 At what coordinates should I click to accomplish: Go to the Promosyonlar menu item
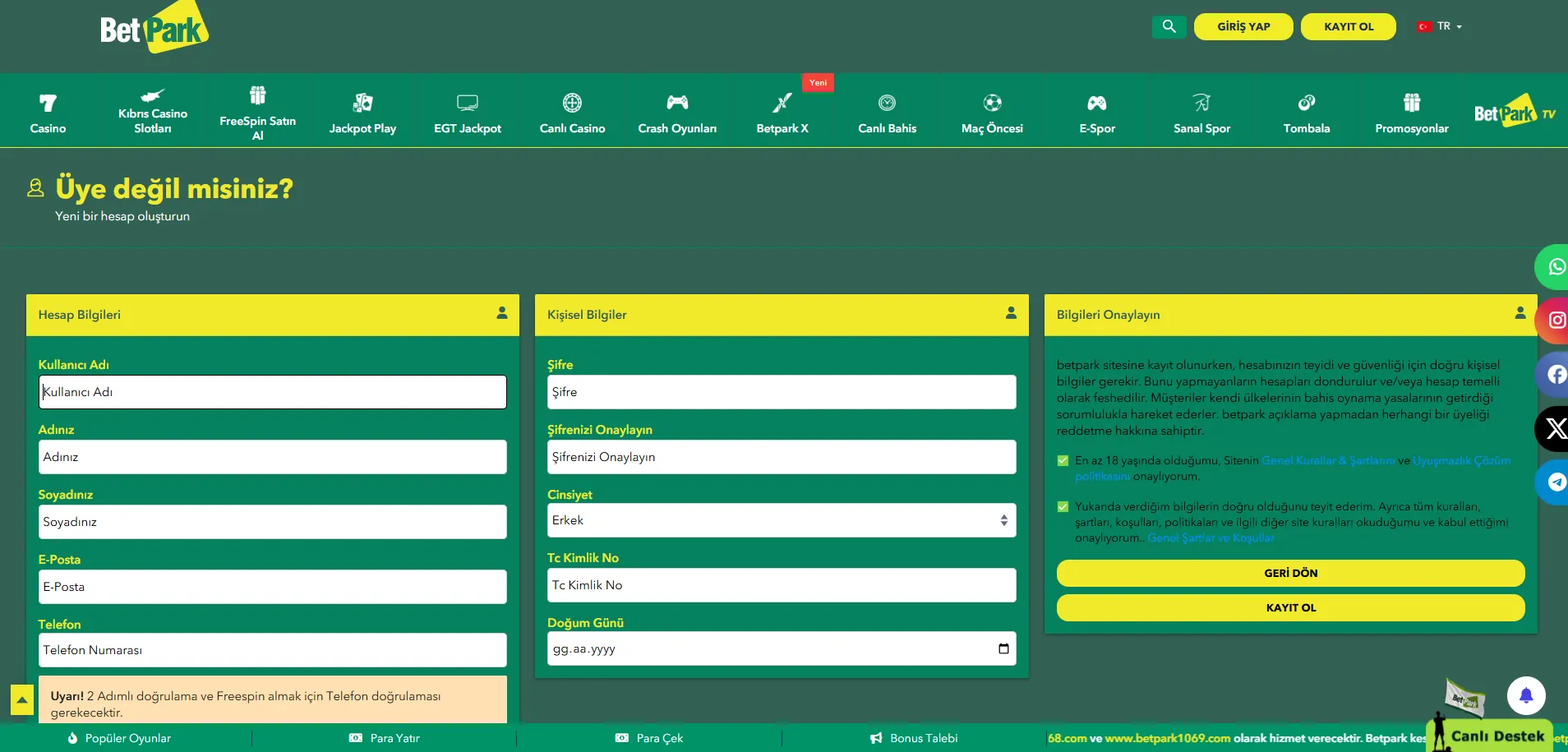coord(1411,113)
